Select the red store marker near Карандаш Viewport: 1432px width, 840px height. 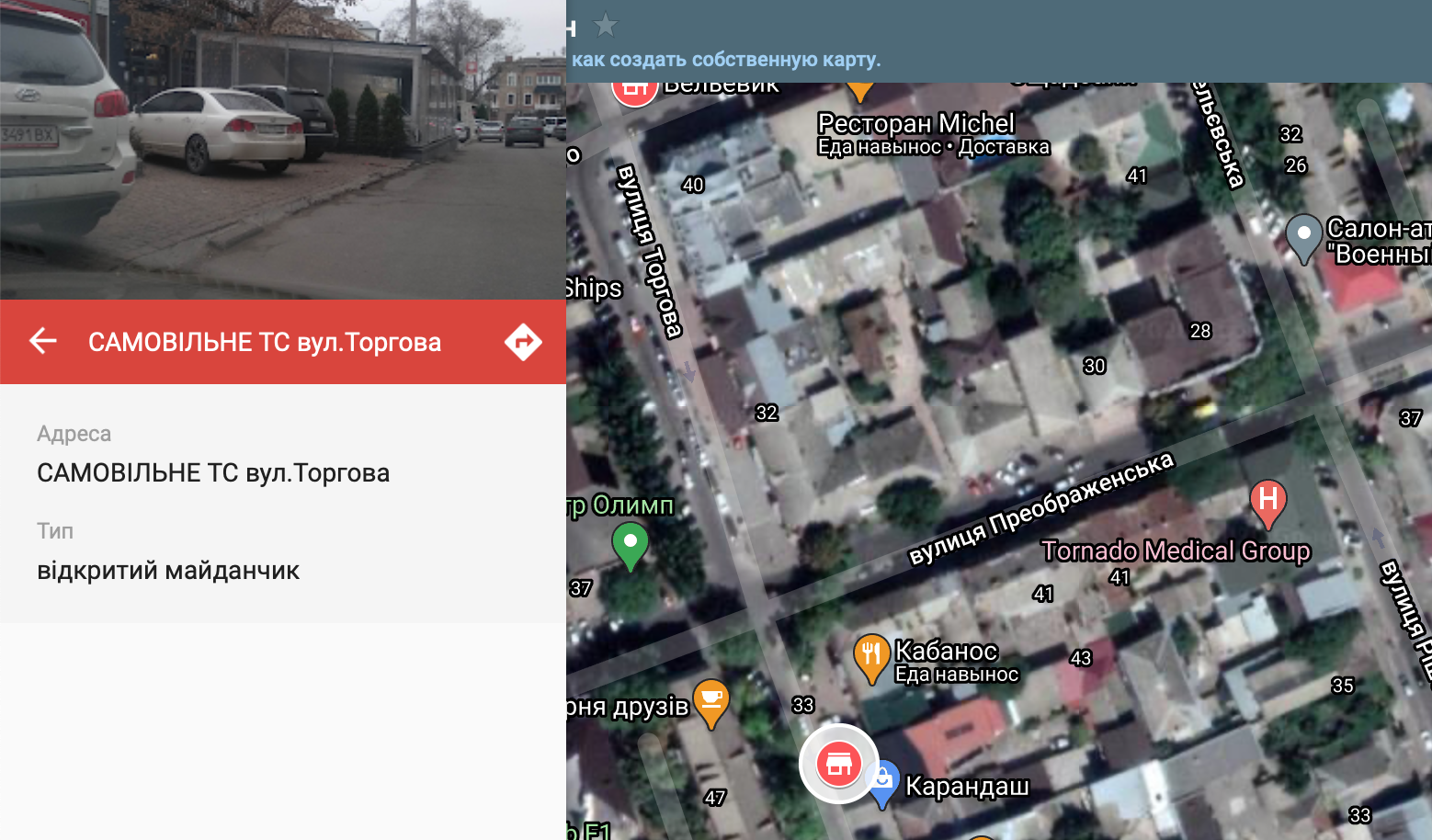(x=838, y=764)
